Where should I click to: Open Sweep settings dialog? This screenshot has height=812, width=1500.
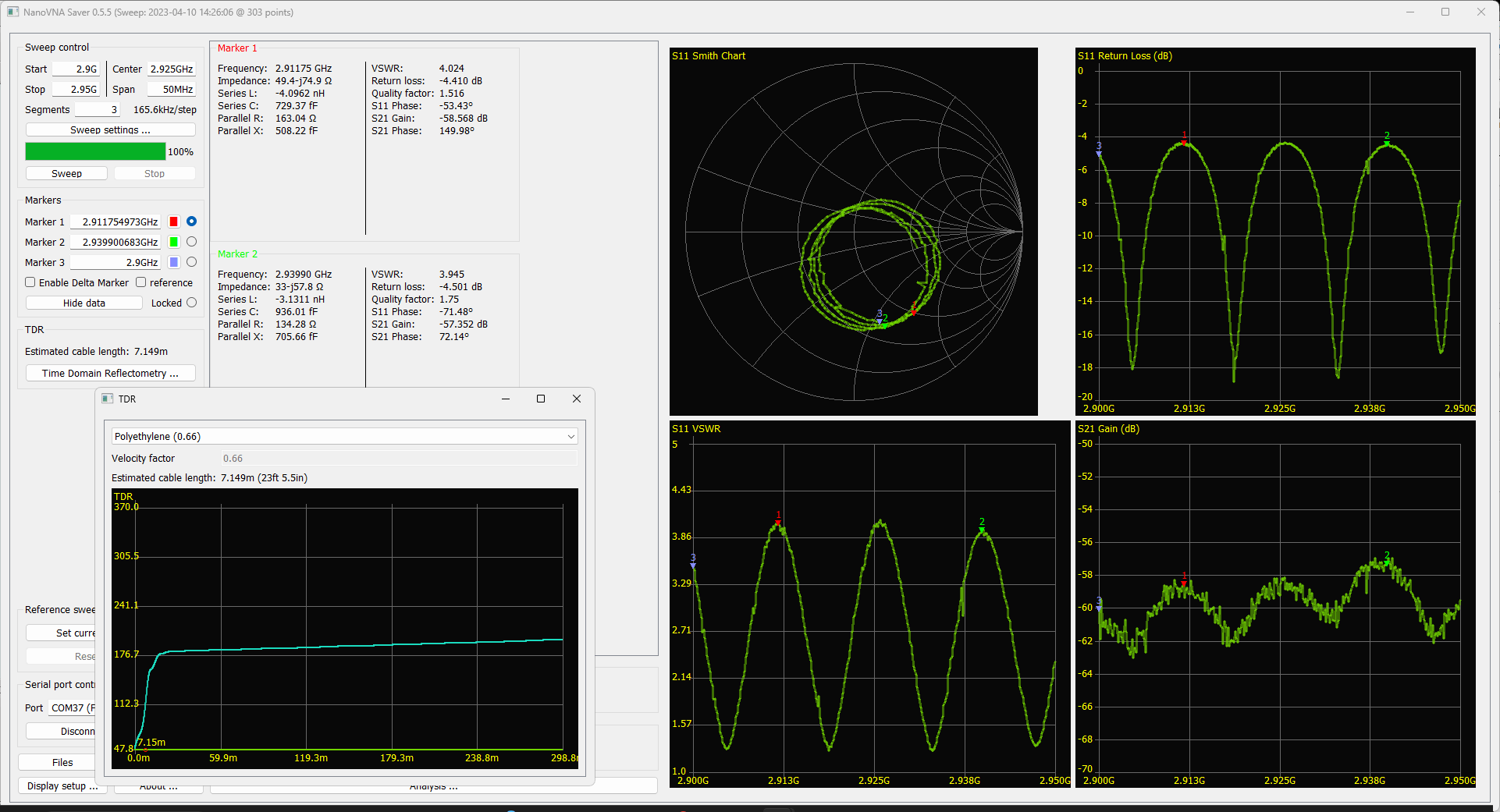(110, 129)
